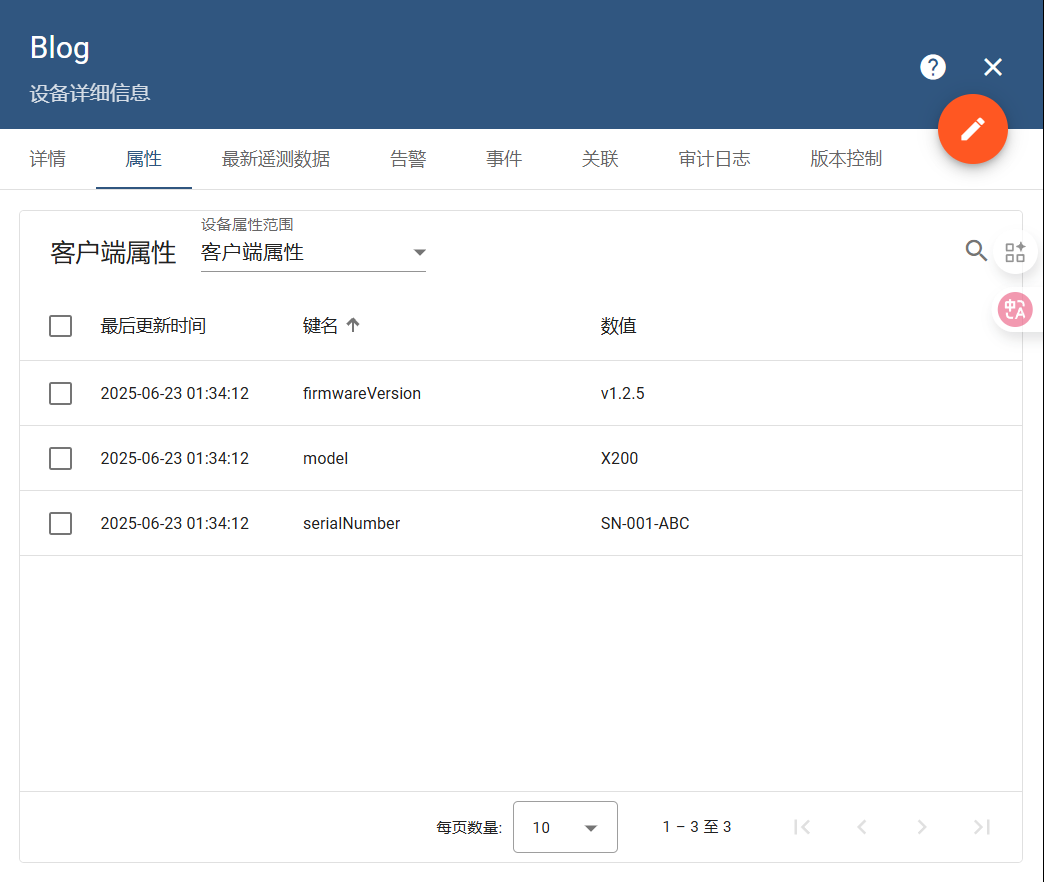Close the device details panel
1044x882 pixels.
pyautogui.click(x=992, y=67)
